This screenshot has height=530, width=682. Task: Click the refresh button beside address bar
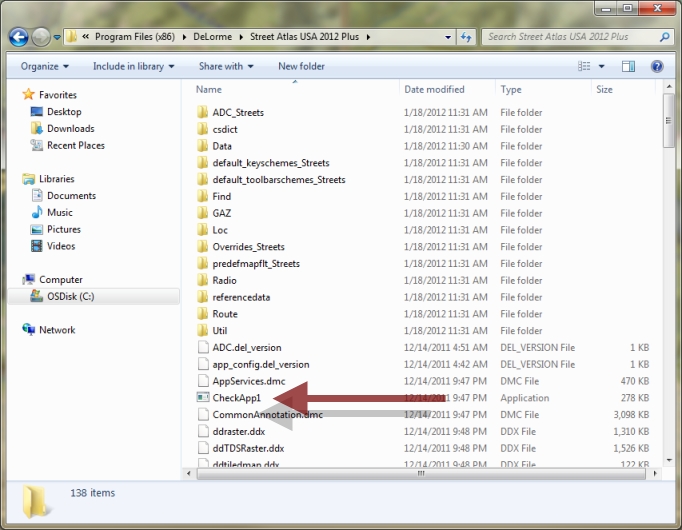coord(466,37)
